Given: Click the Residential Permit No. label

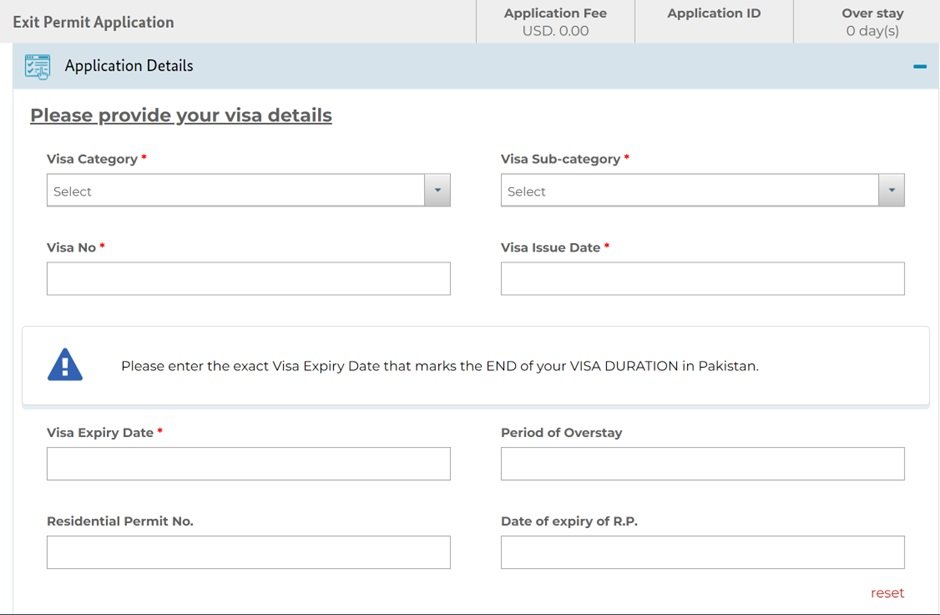Looking at the screenshot, I should (120, 521).
